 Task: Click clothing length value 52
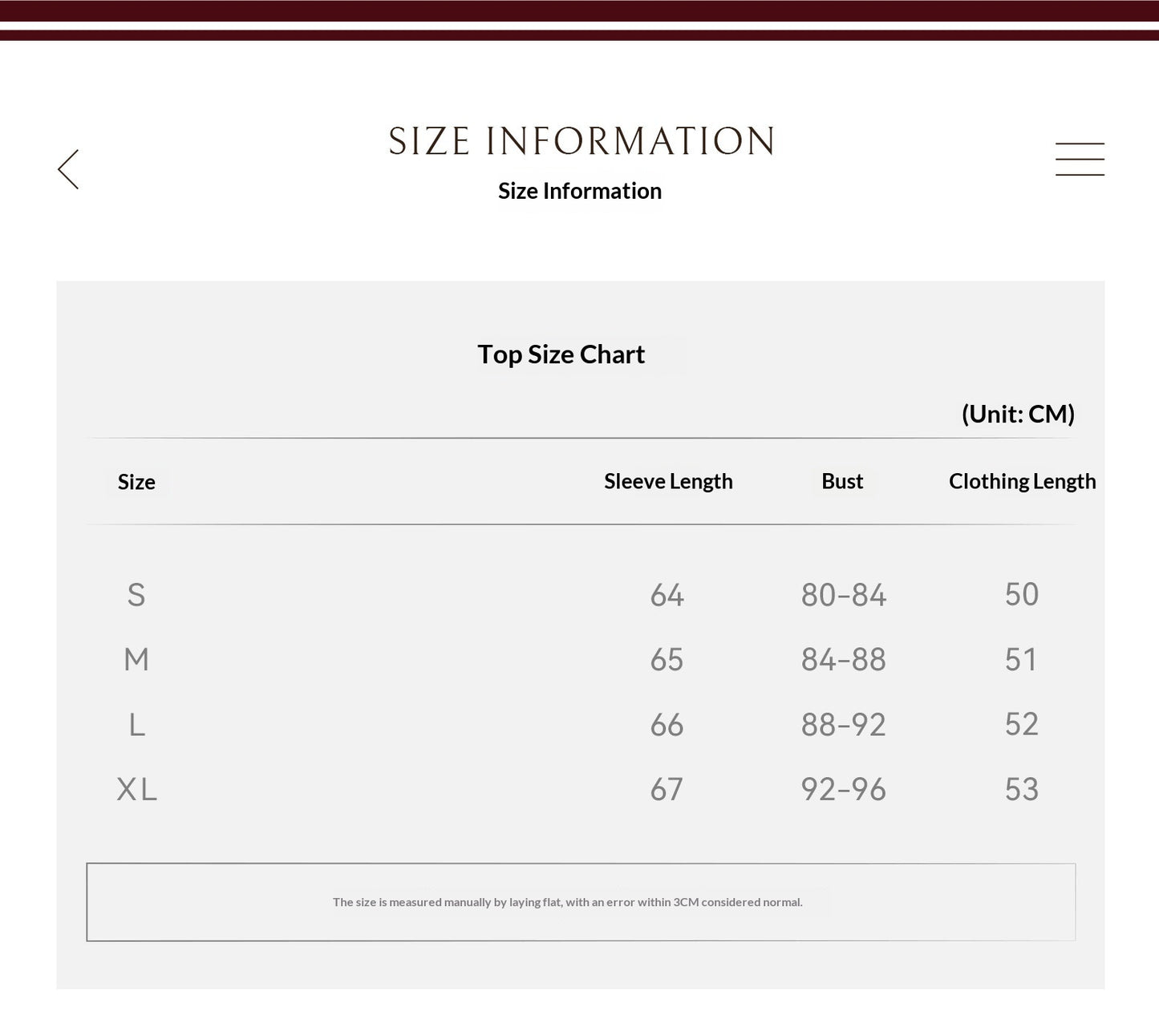(1021, 724)
